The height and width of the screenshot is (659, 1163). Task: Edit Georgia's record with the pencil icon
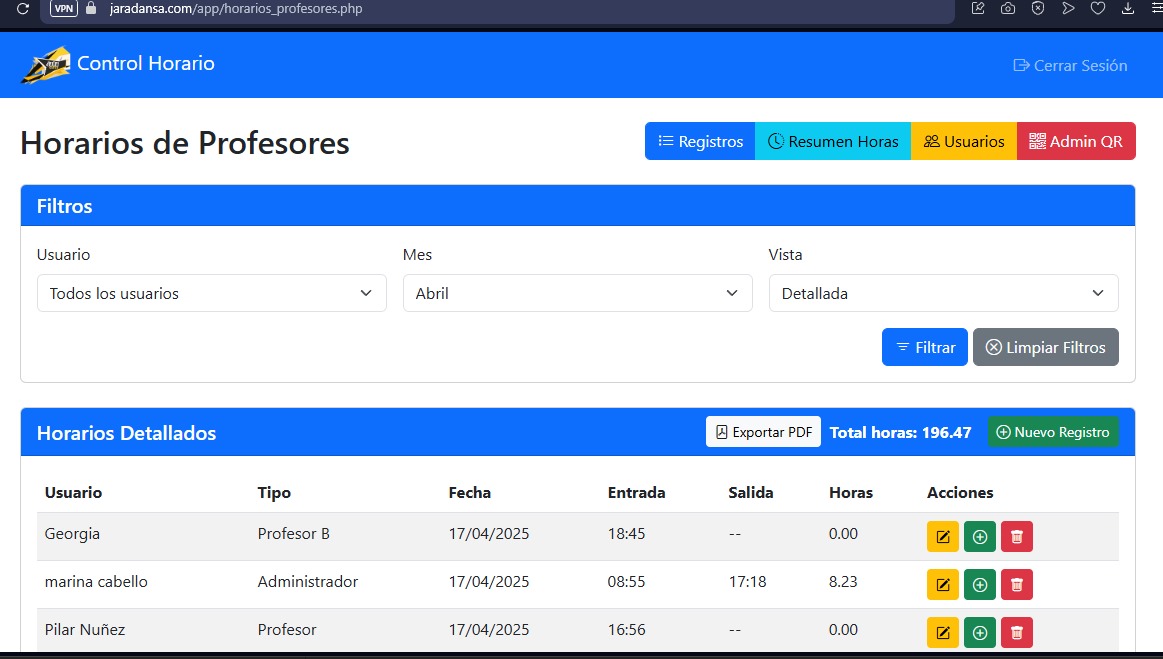(941, 536)
